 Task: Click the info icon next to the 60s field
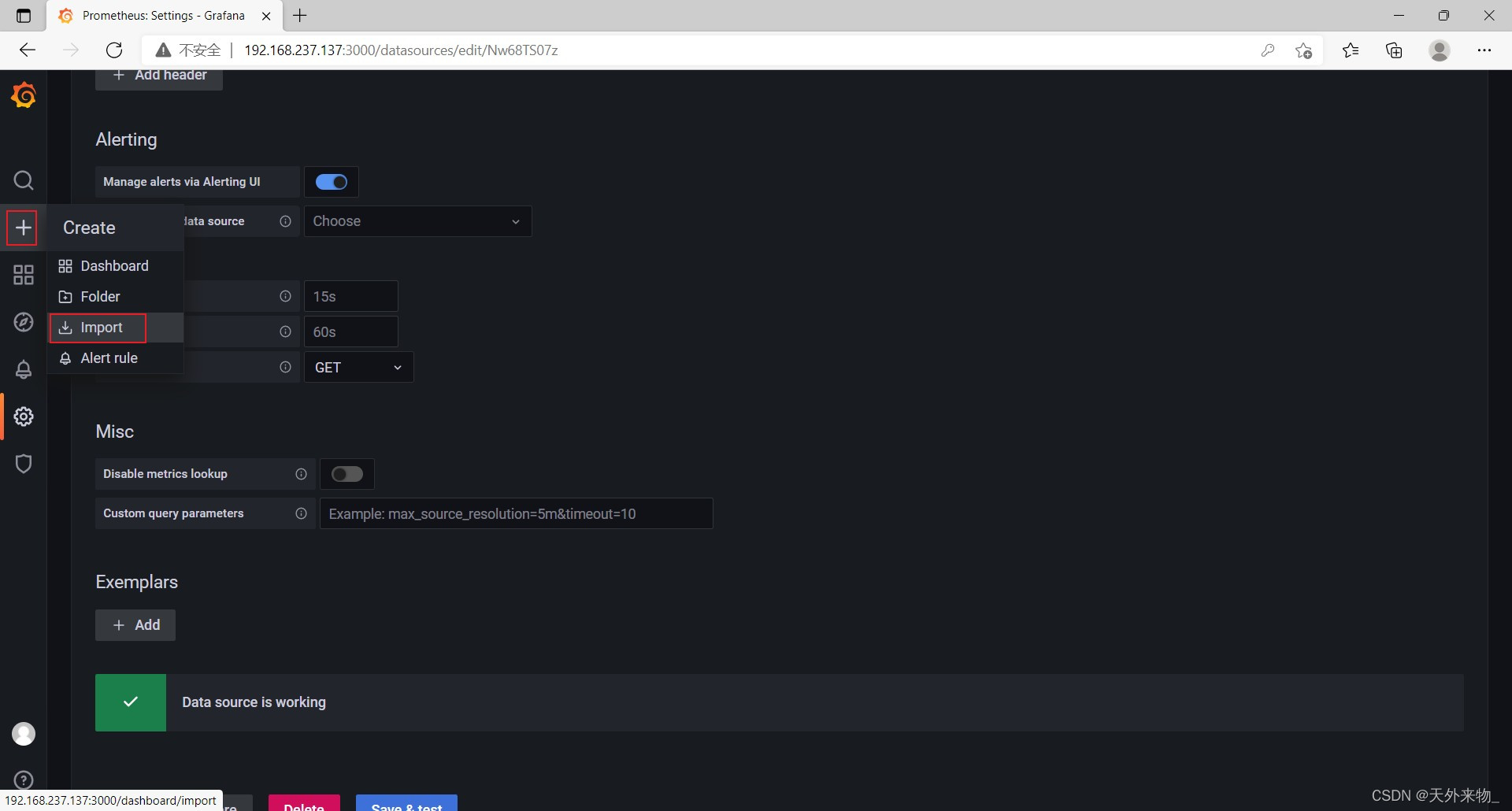click(285, 331)
